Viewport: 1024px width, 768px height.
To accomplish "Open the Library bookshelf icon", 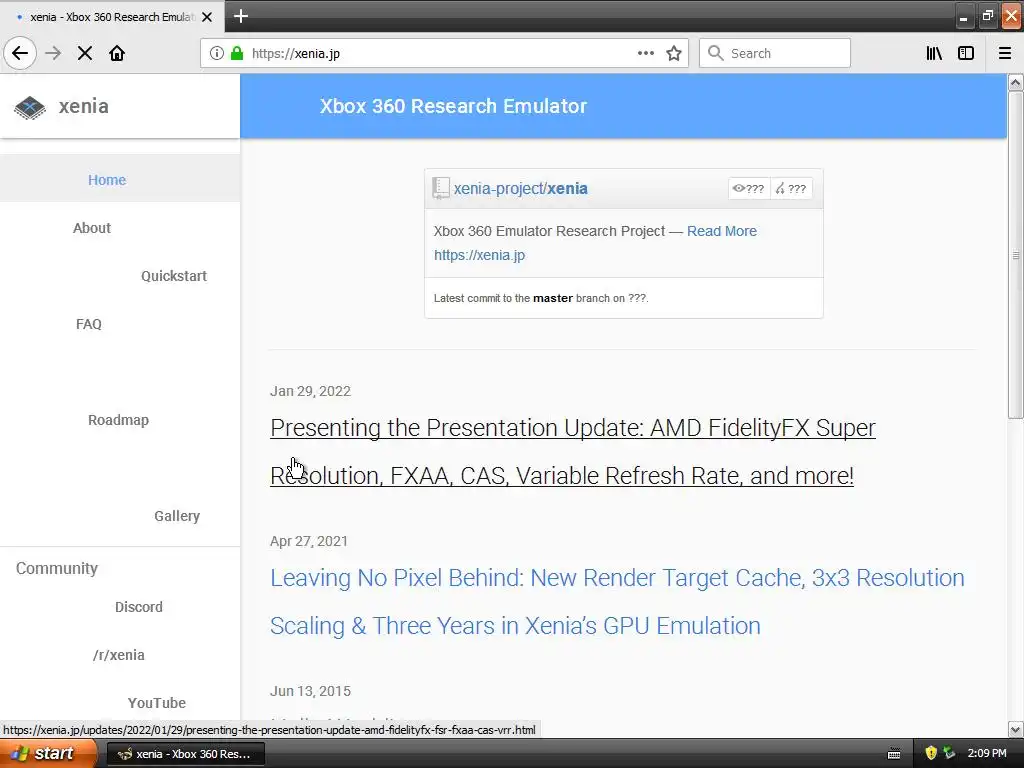I will (934, 53).
